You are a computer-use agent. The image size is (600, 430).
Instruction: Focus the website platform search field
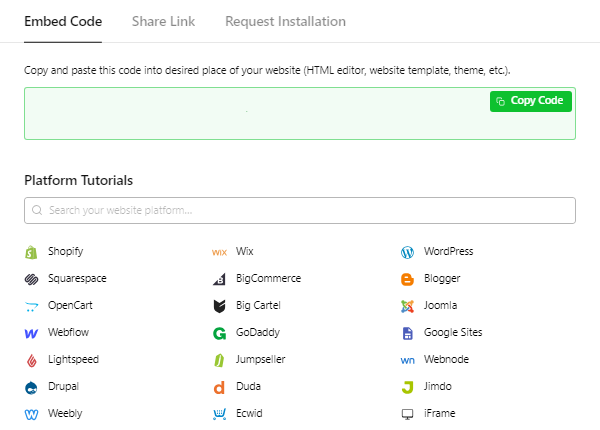300,211
